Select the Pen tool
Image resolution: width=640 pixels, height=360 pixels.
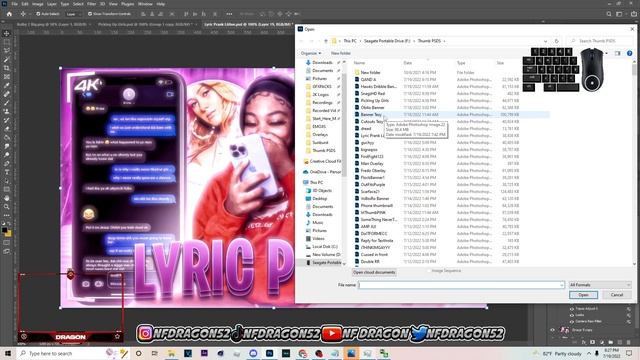[7, 163]
